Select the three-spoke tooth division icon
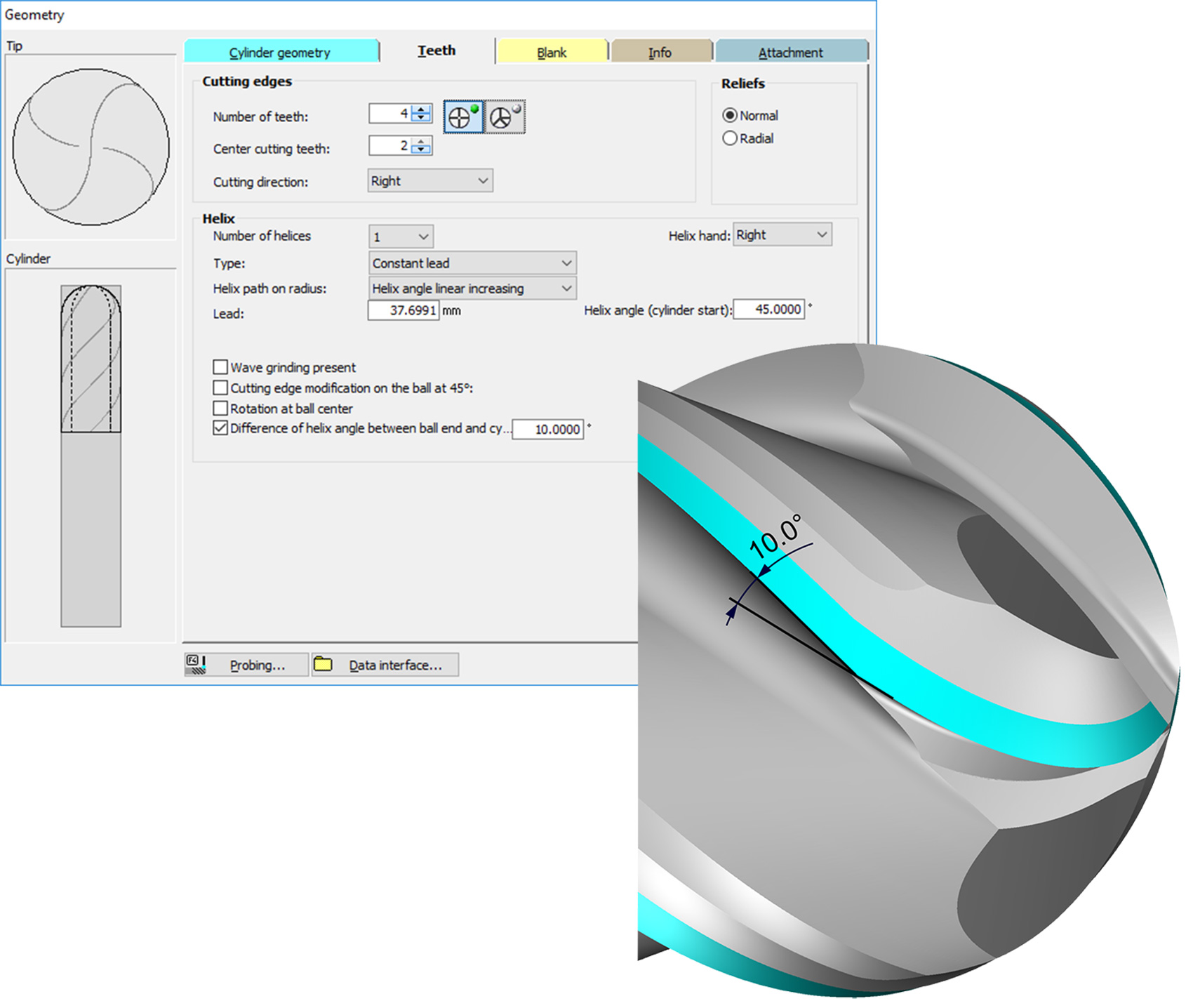The image size is (1193, 1008). (x=505, y=117)
